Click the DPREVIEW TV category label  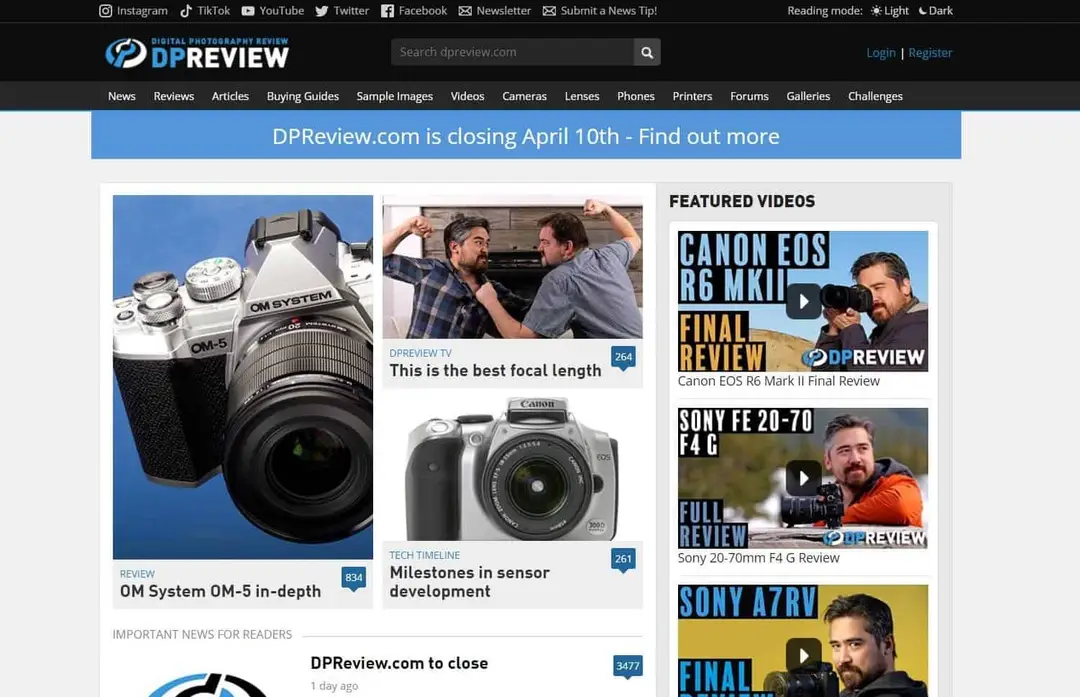(420, 353)
